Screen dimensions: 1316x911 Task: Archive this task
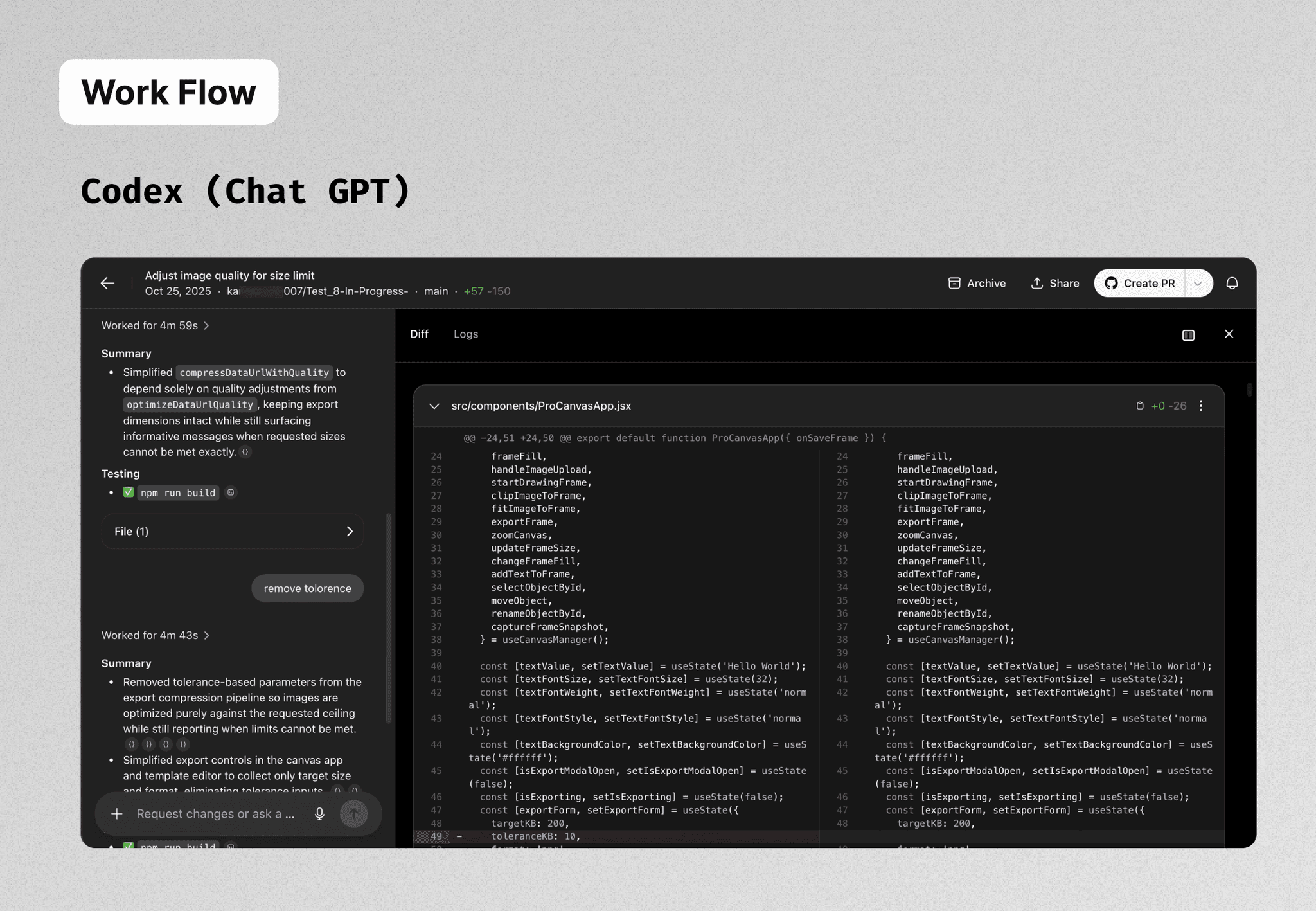click(x=977, y=283)
